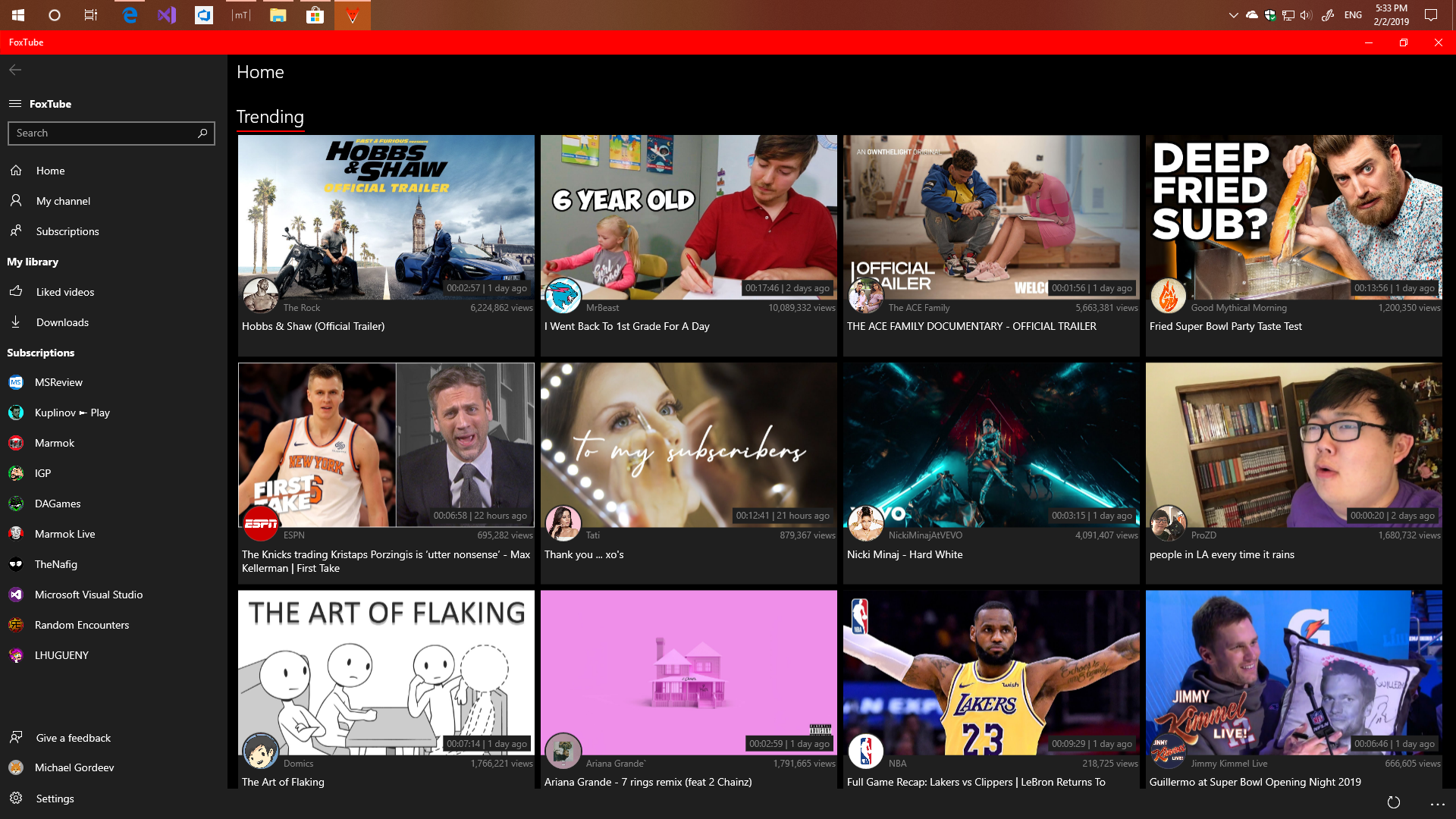
Task: Open Subscriptions in the sidebar
Action: click(67, 231)
